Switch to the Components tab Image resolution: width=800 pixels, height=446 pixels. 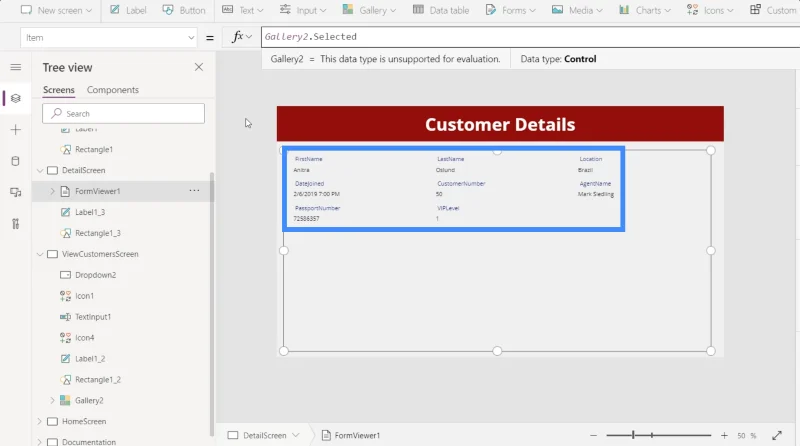[x=113, y=90]
